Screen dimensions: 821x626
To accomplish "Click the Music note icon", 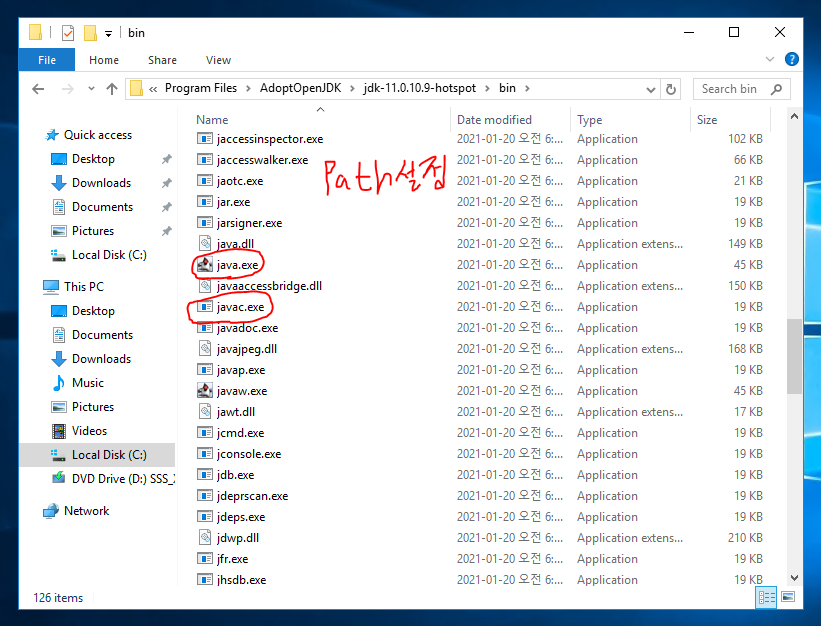I will point(59,383).
